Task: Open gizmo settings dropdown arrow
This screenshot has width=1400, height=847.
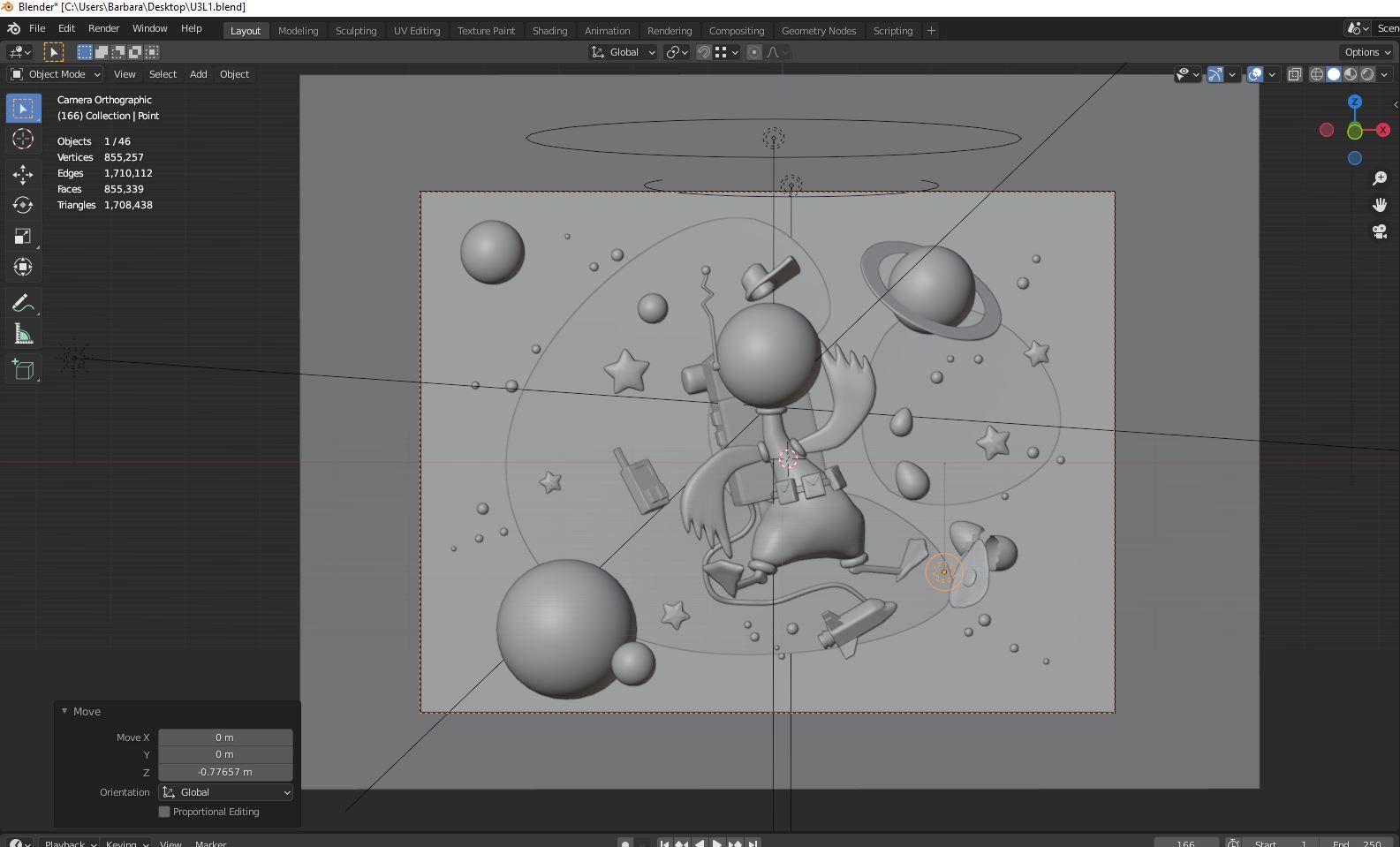Action: click(x=1232, y=75)
